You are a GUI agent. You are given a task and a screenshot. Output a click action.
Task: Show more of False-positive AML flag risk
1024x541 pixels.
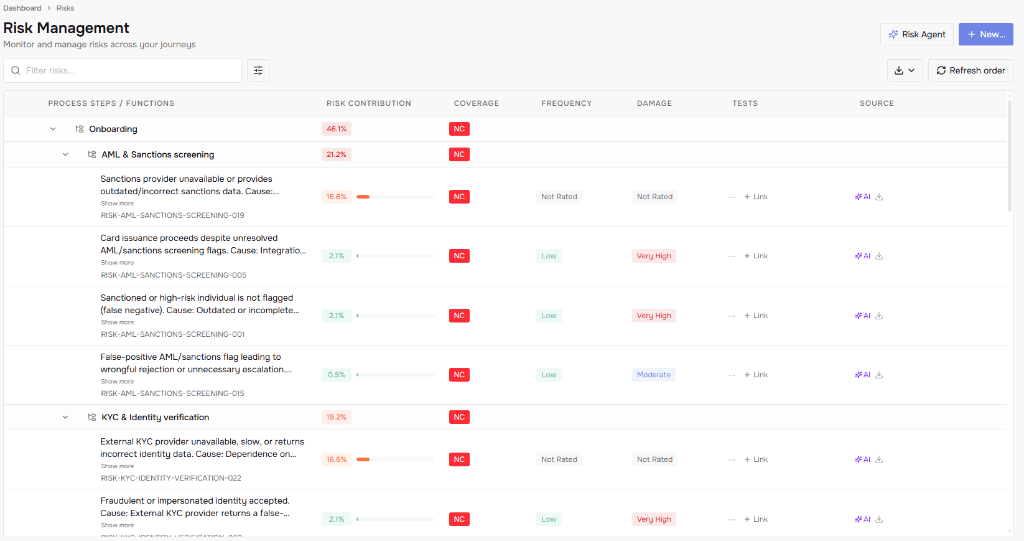[x=117, y=382]
